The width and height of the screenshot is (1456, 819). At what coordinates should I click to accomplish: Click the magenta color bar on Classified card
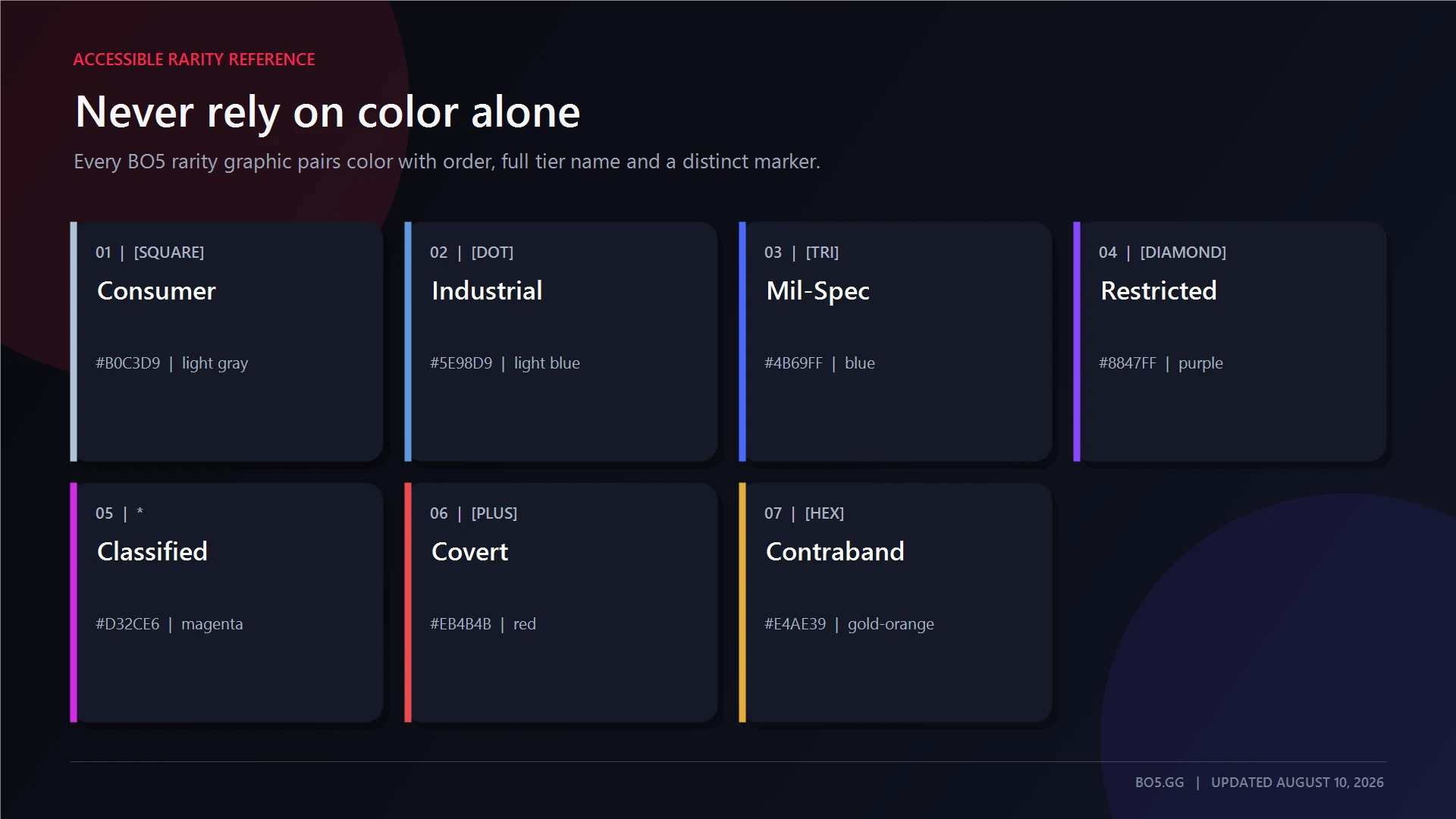coord(74,602)
